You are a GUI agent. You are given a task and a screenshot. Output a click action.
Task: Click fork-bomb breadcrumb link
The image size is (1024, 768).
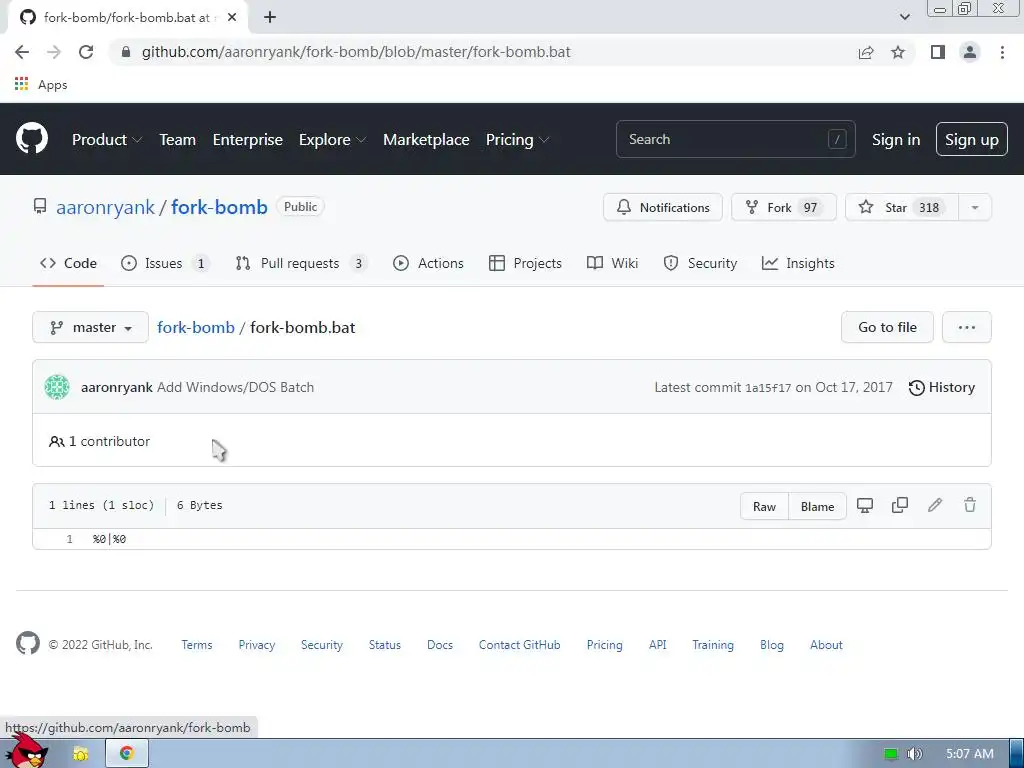[x=196, y=327]
